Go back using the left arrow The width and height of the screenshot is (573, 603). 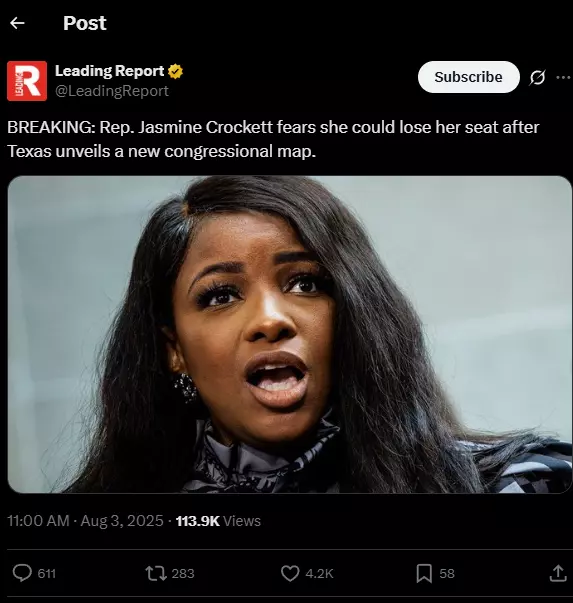coord(17,23)
